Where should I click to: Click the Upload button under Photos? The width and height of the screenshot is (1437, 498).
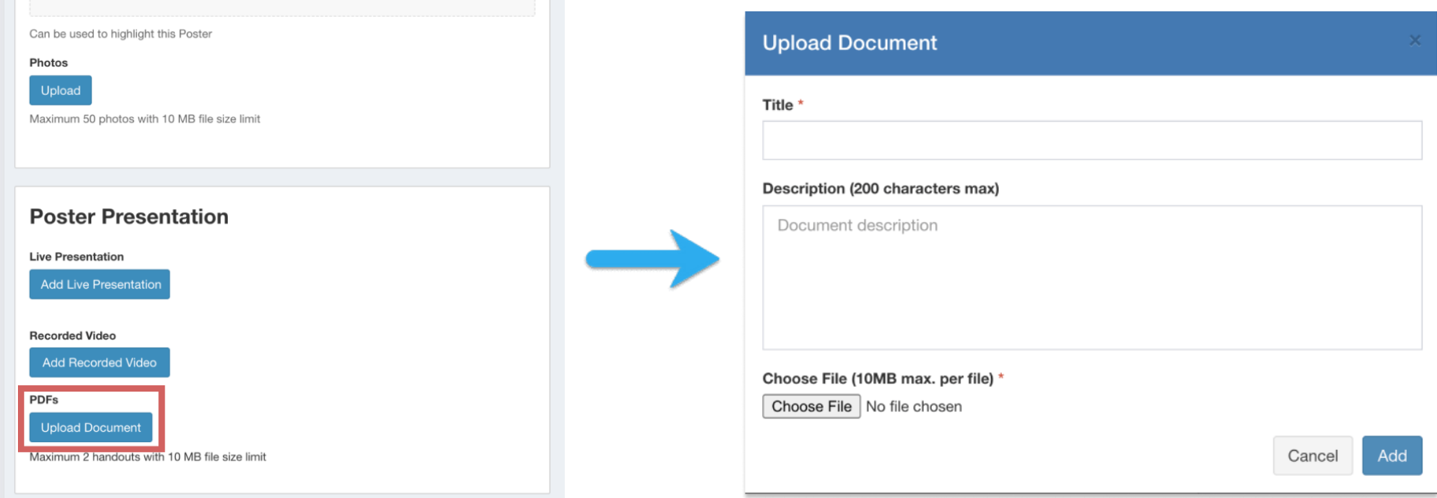(60, 90)
